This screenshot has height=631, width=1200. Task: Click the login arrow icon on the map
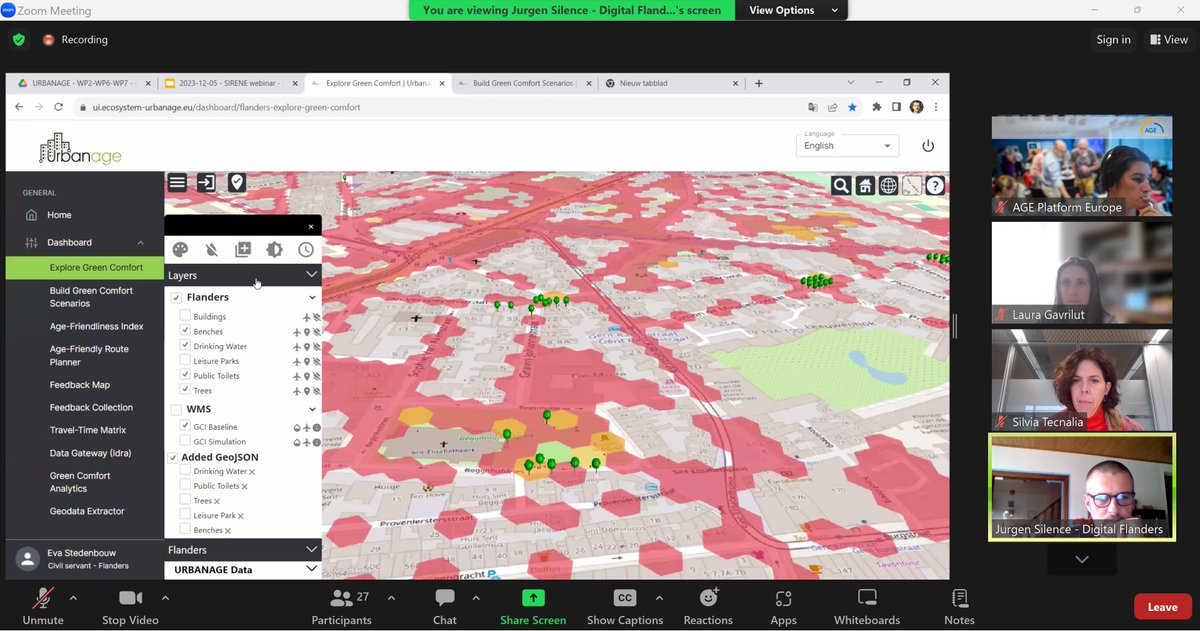[x=206, y=182]
